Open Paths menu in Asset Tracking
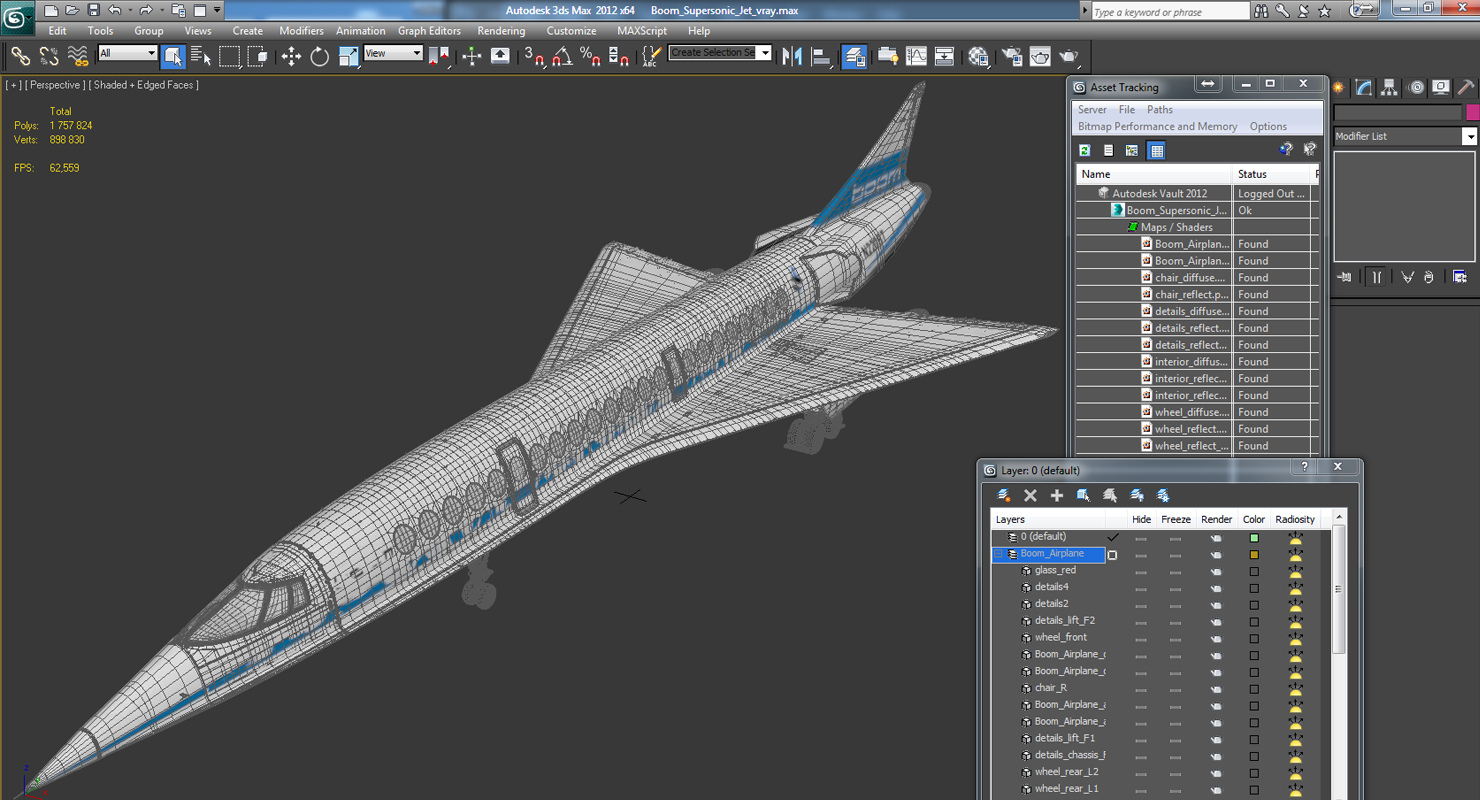Screen dimensions: 1480x800 click(1160, 110)
